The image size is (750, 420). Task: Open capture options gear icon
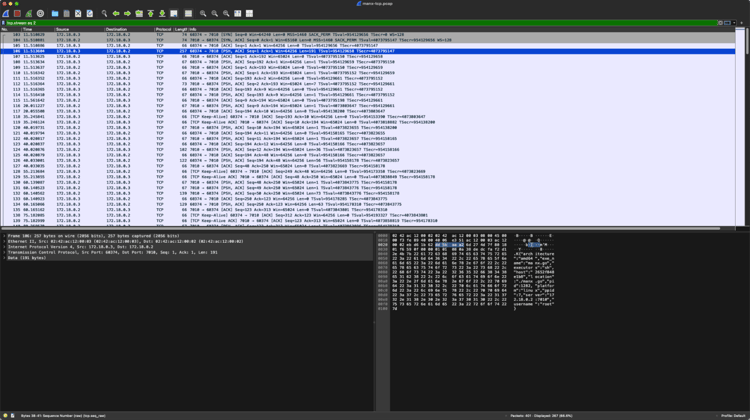point(40,14)
